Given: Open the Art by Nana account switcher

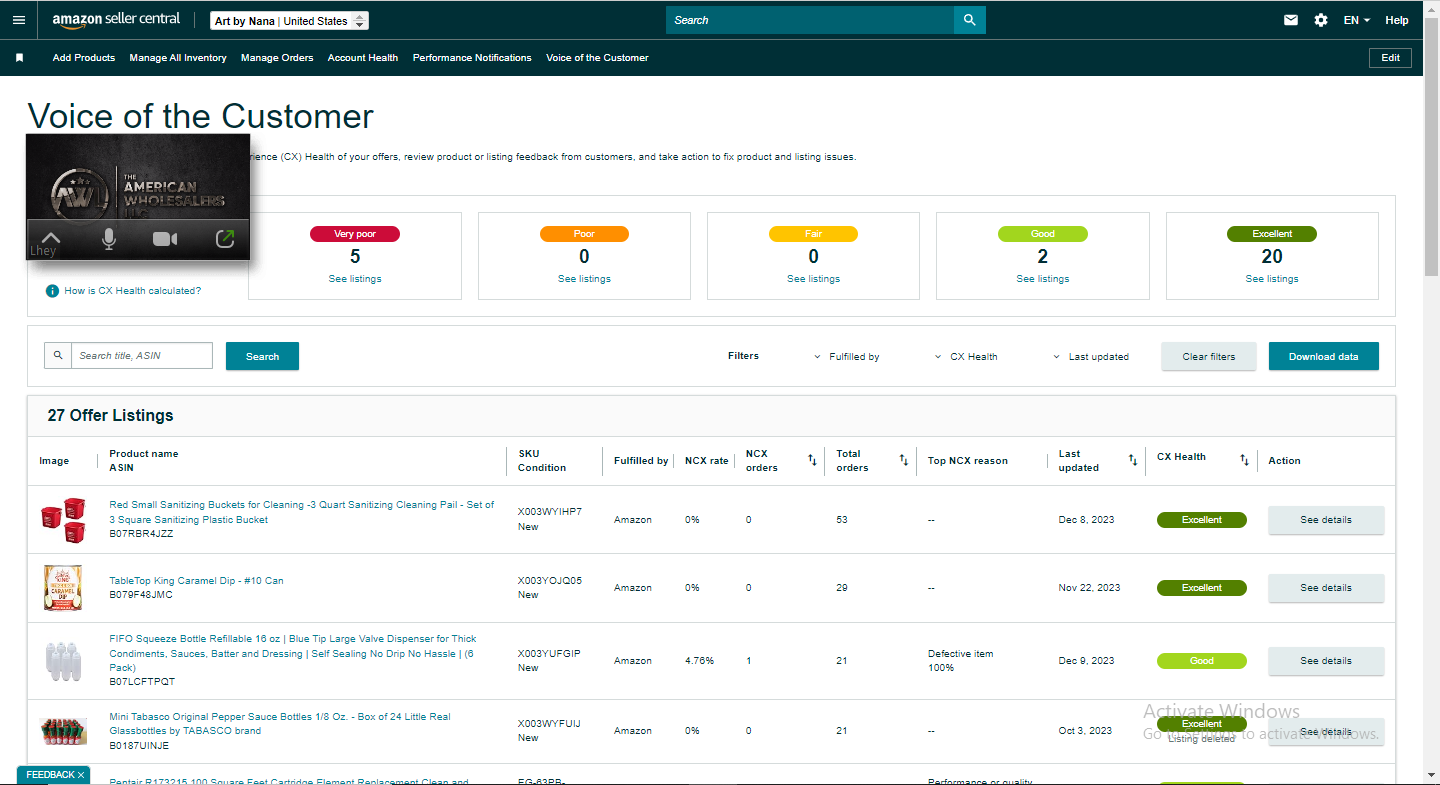Looking at the screenshot, I should [289, 21].
